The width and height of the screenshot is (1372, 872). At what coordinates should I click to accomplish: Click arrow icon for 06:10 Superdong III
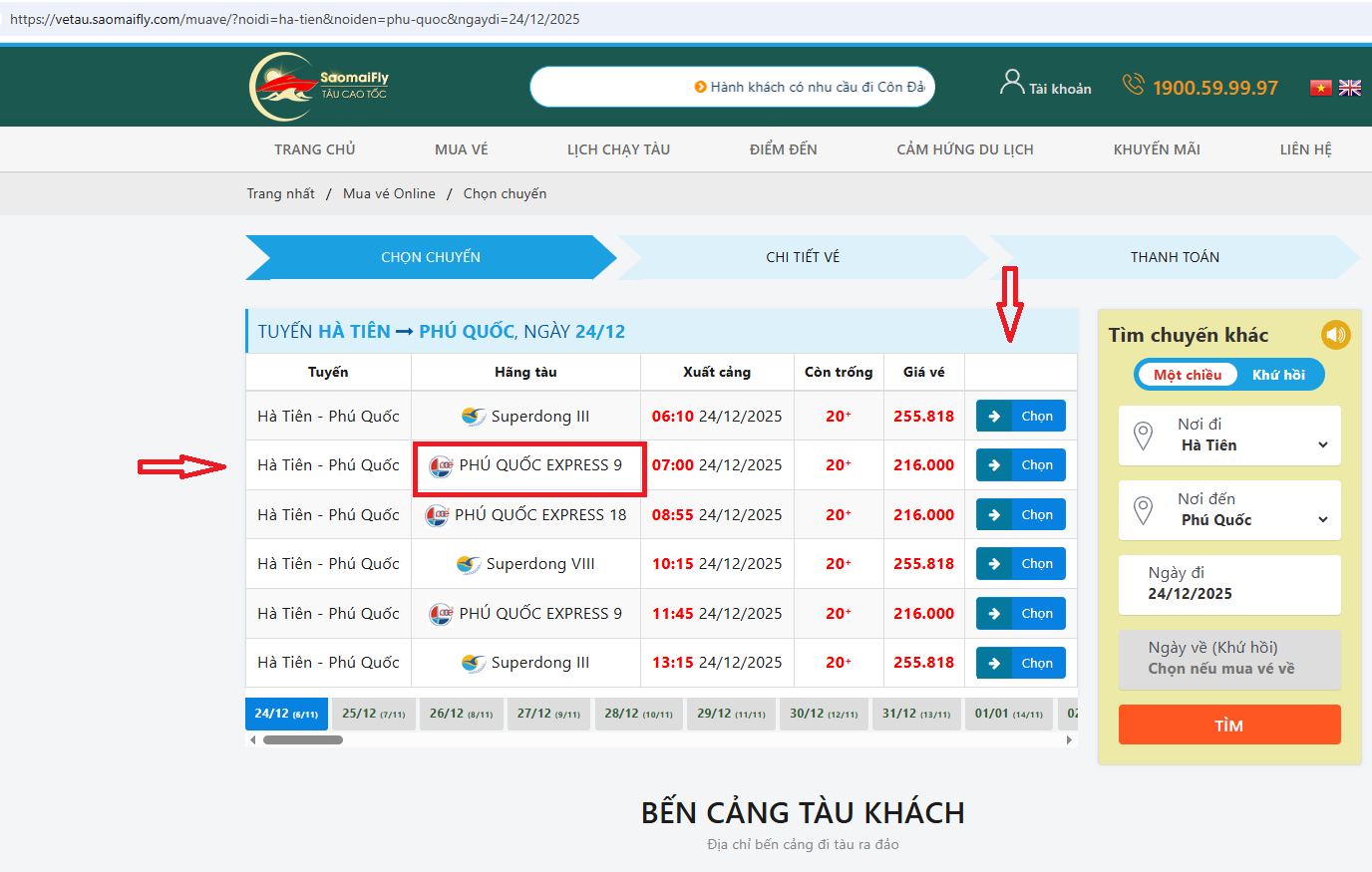[x=994, y=417]
